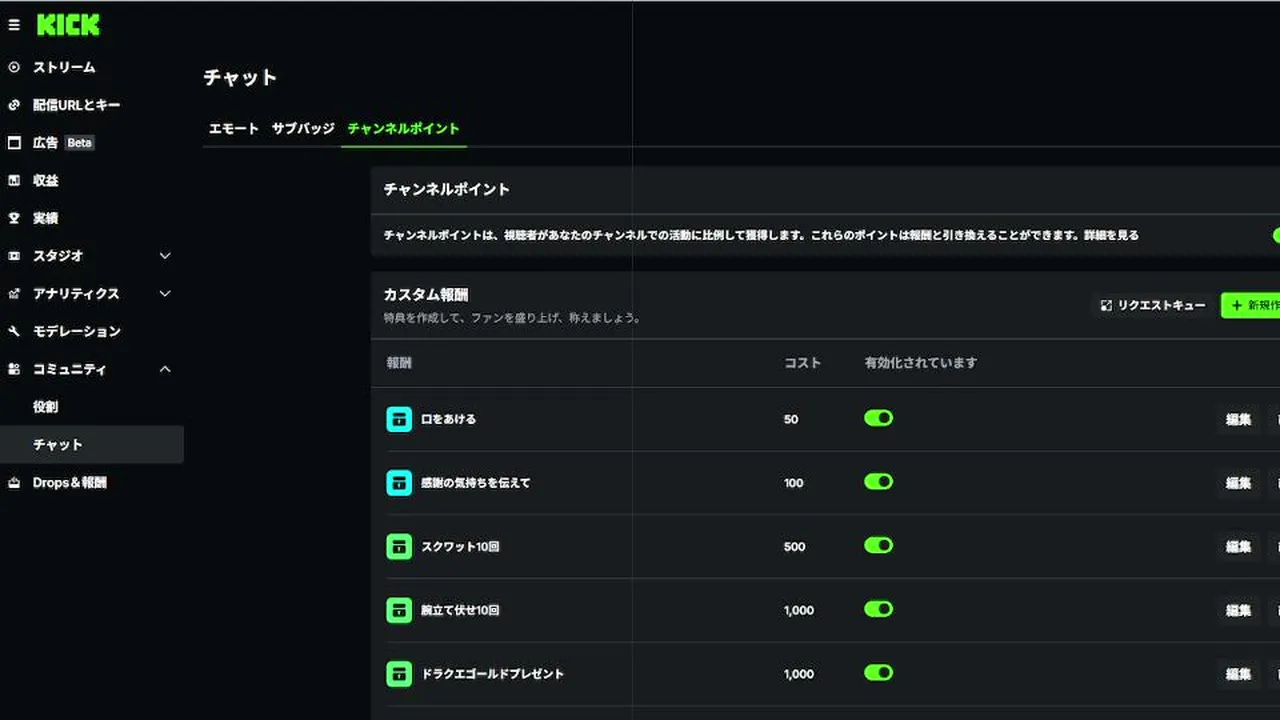The width and height of the screenshot is (1280, 720).
Task: Open the hamburger menu beside the KICK logo
Action: (14, 25)
